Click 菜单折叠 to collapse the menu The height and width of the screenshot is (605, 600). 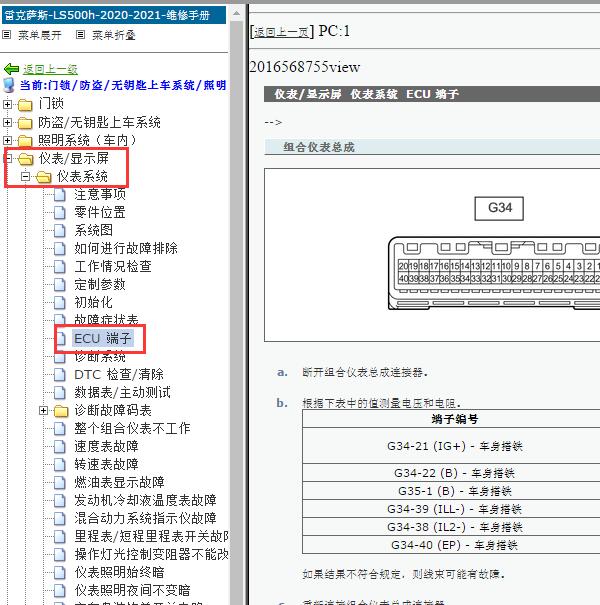(x=113, y=35)
